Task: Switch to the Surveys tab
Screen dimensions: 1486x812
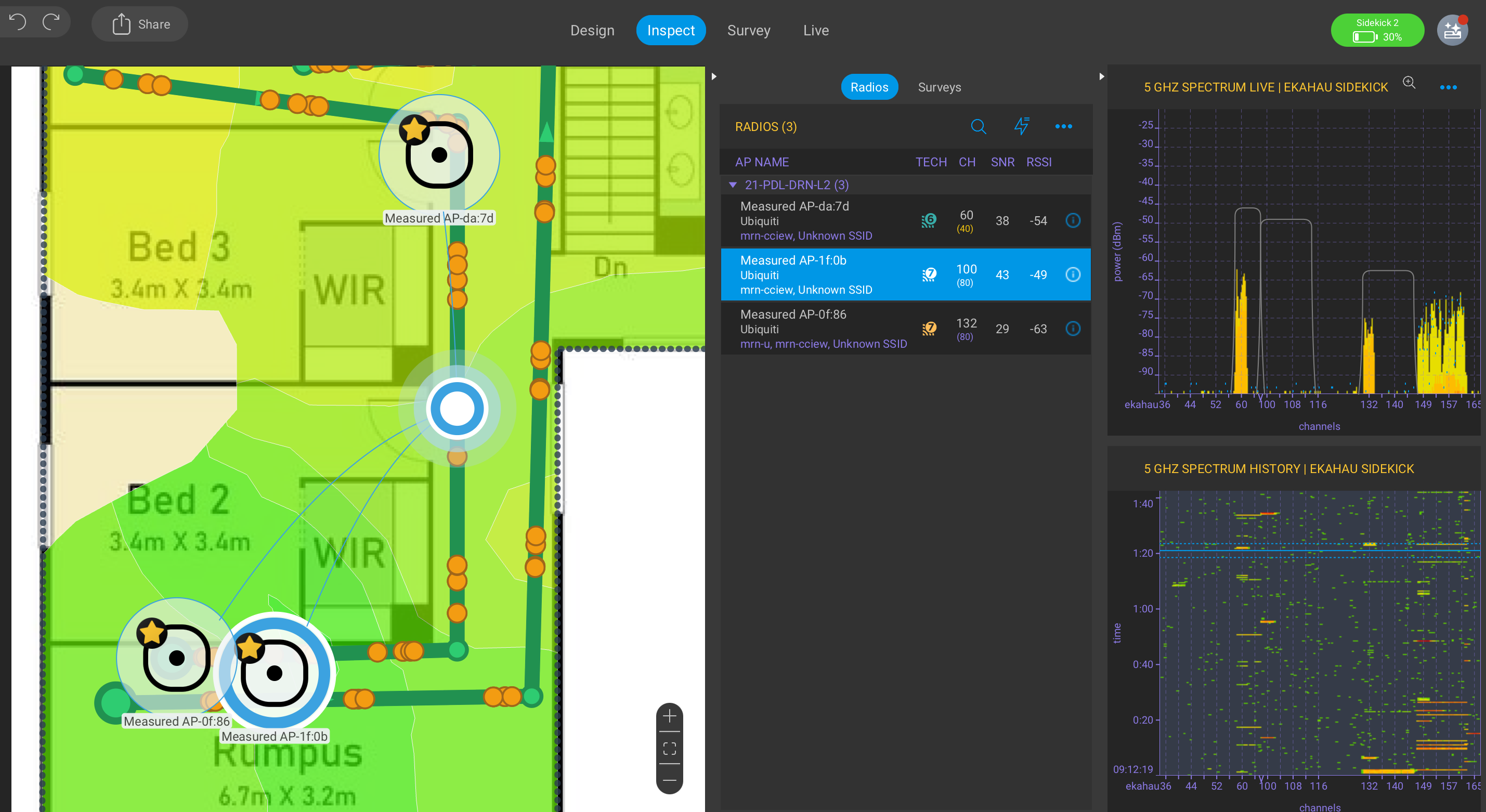Action: pos(939,87)
